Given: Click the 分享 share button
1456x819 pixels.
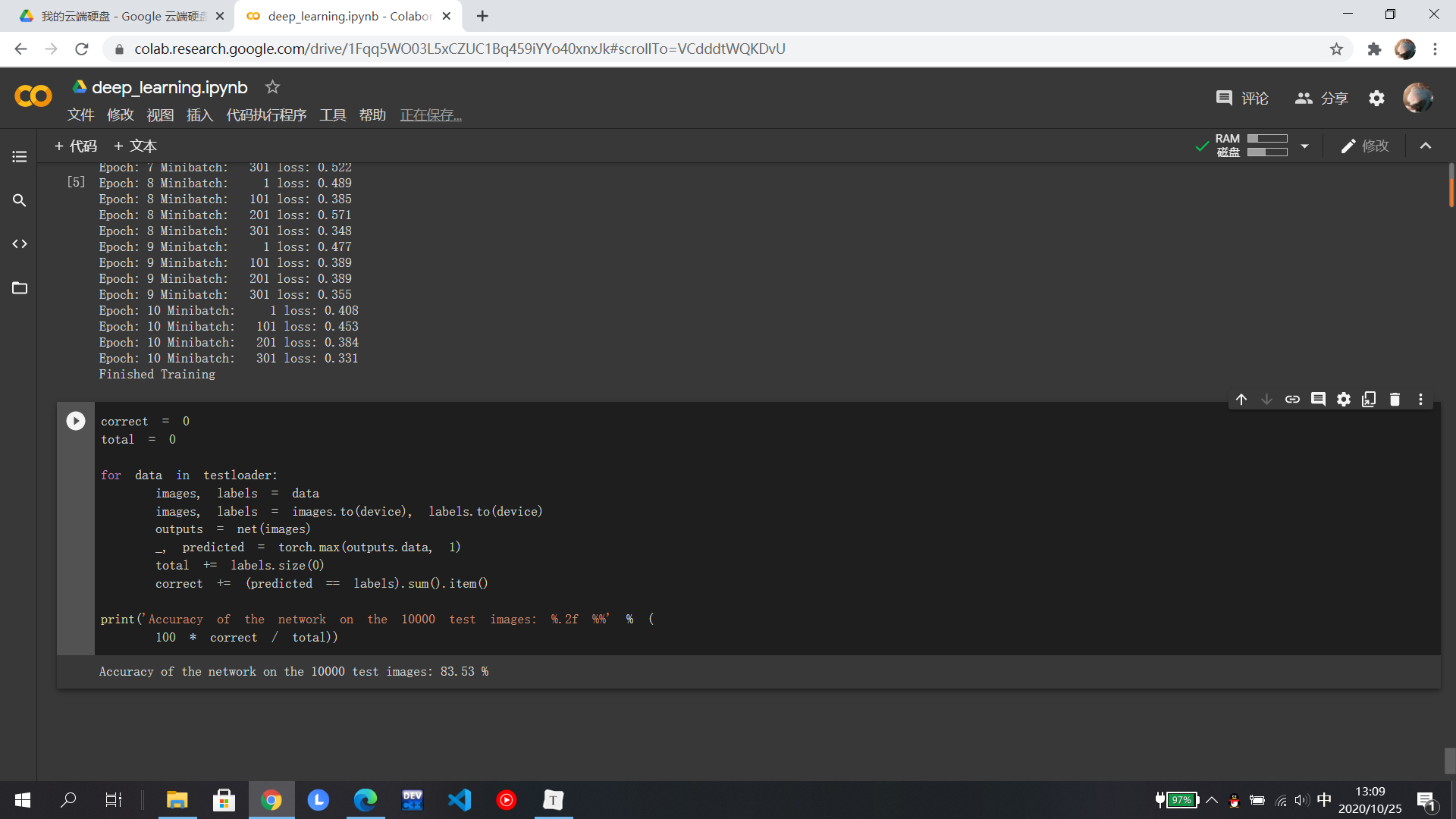Looking at the screenshot, I should tap(1322, 99).
